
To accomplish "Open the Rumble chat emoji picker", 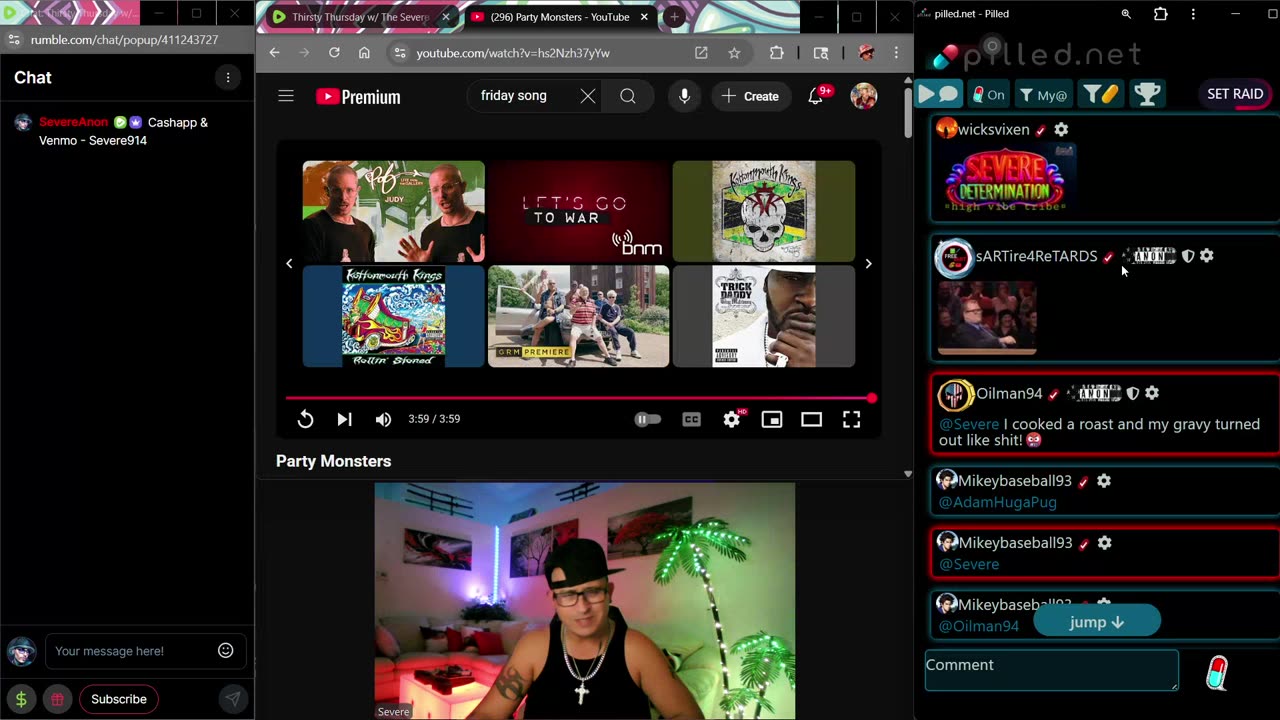I will (226, 651).
